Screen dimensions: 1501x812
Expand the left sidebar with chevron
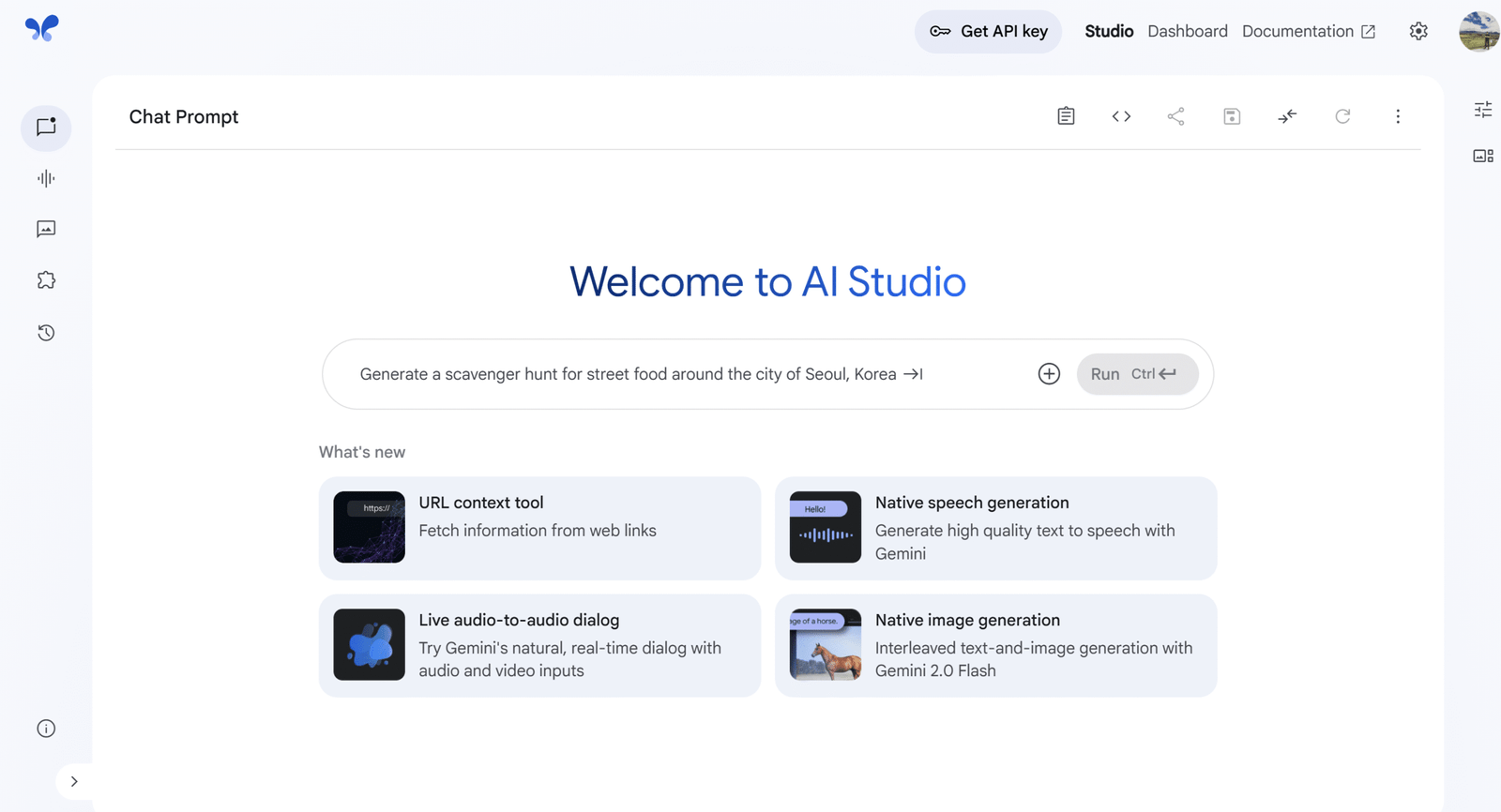coord(74,781)
